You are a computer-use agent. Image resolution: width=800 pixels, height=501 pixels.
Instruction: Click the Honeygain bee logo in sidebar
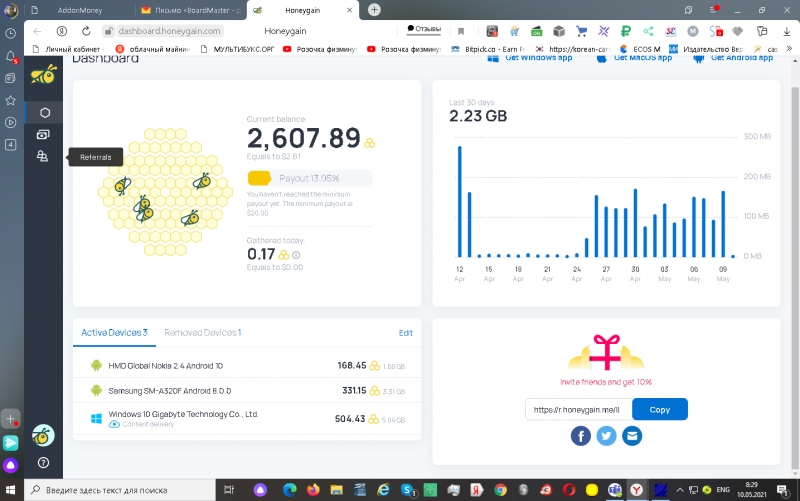point(43,74)
